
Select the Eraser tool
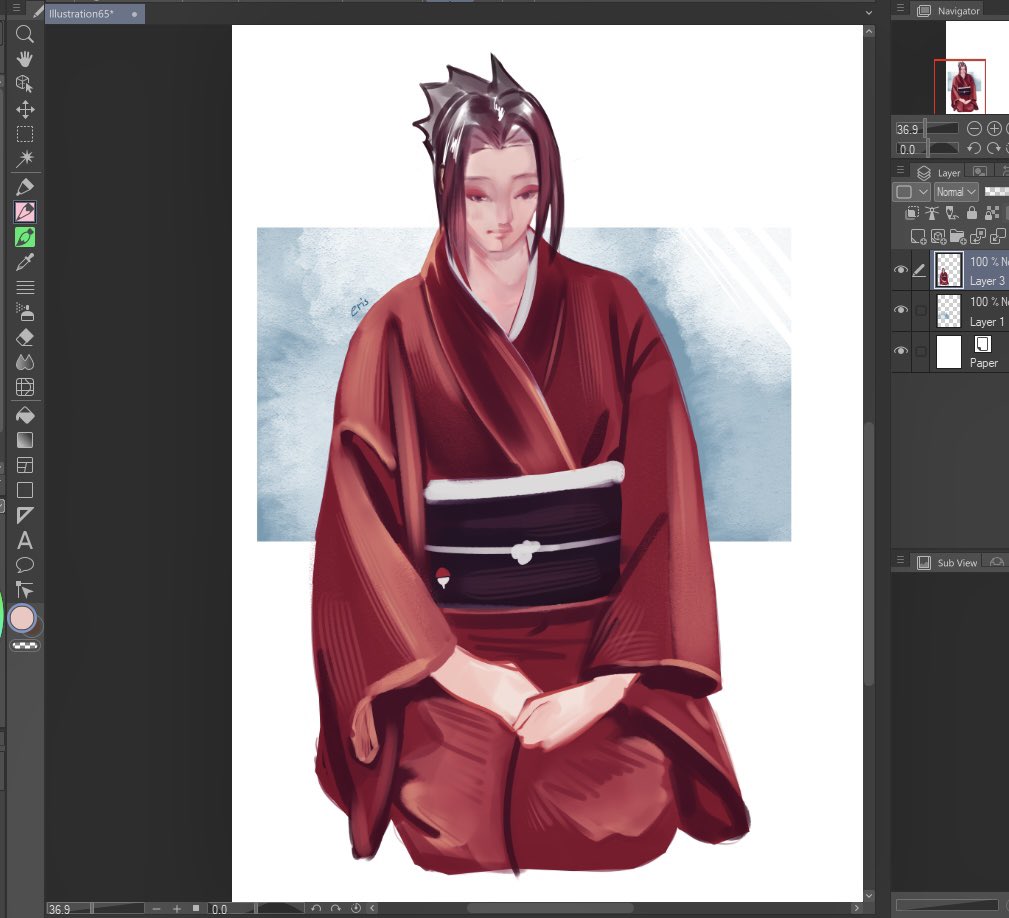[x=24, y=337]
